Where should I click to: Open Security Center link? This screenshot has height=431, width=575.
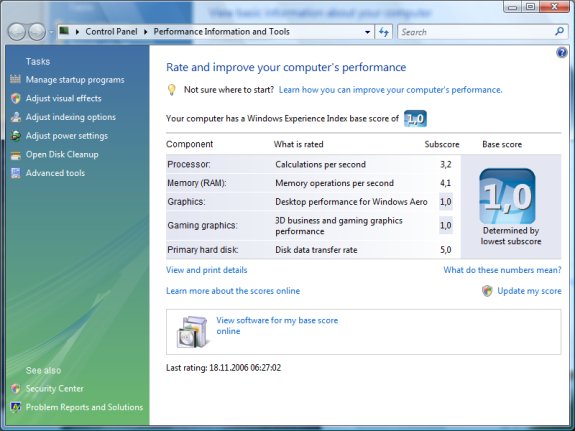[54, 389]
